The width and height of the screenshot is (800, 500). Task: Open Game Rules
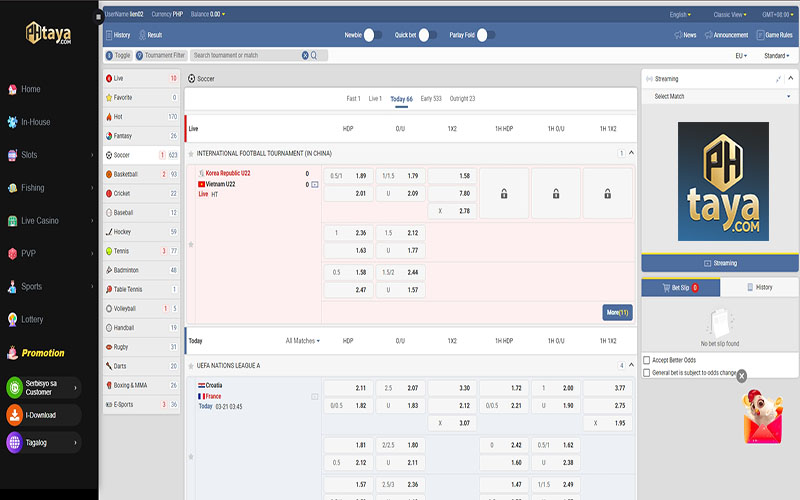click(774, 35)
